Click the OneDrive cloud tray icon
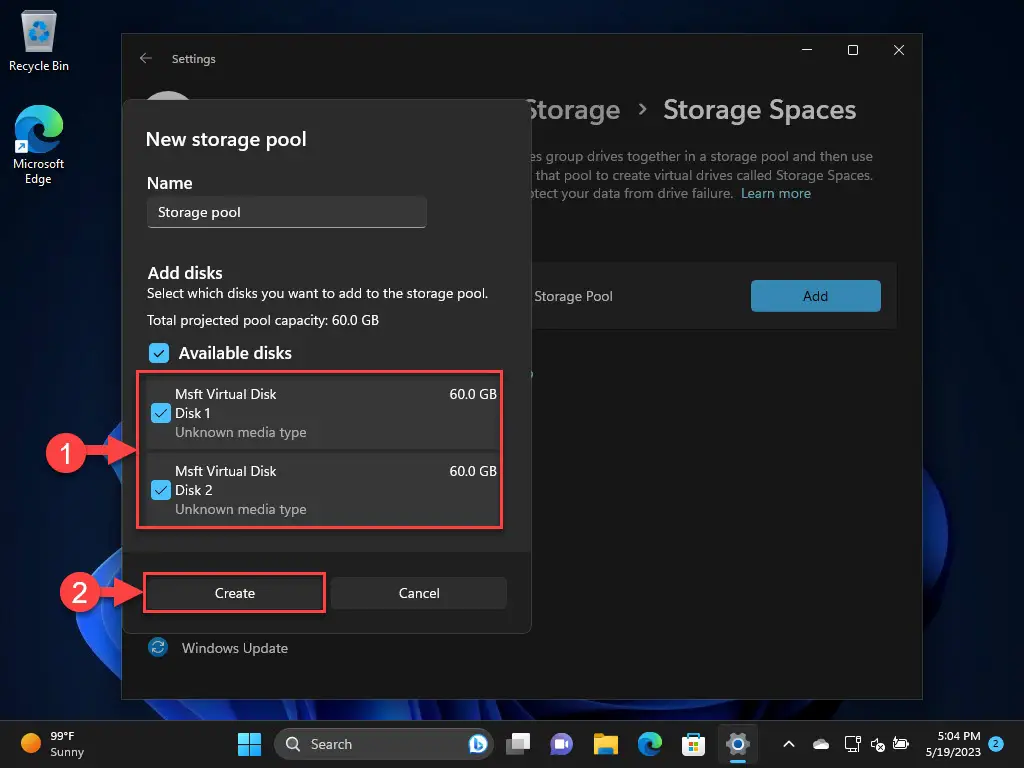 [x=821, y=744]
